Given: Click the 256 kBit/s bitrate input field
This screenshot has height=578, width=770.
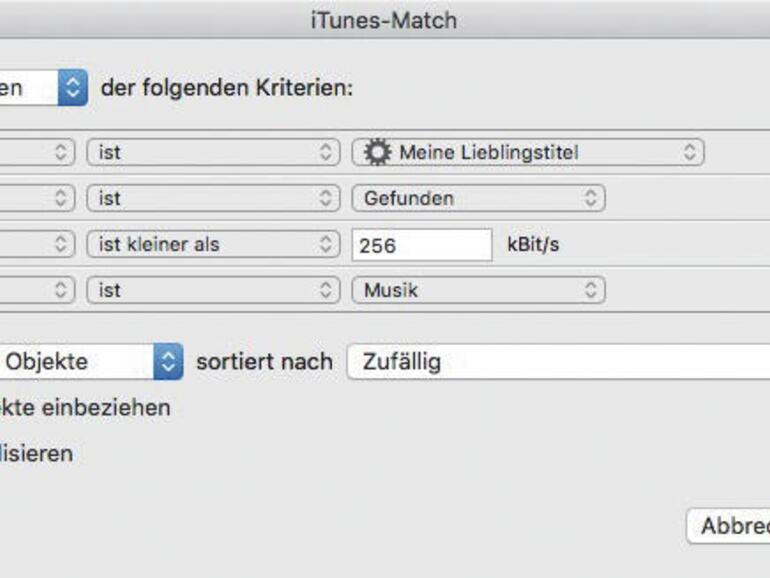Looking at the screenshot, I should click(421, 245).
